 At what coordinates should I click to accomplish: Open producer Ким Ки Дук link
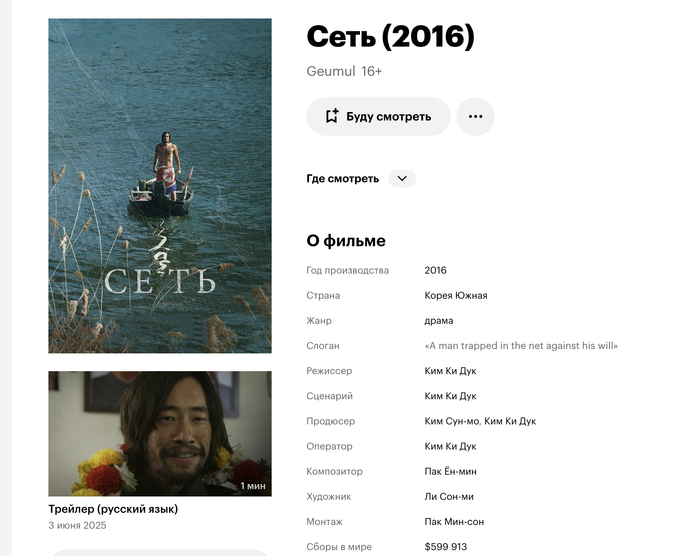pos(510,421)
